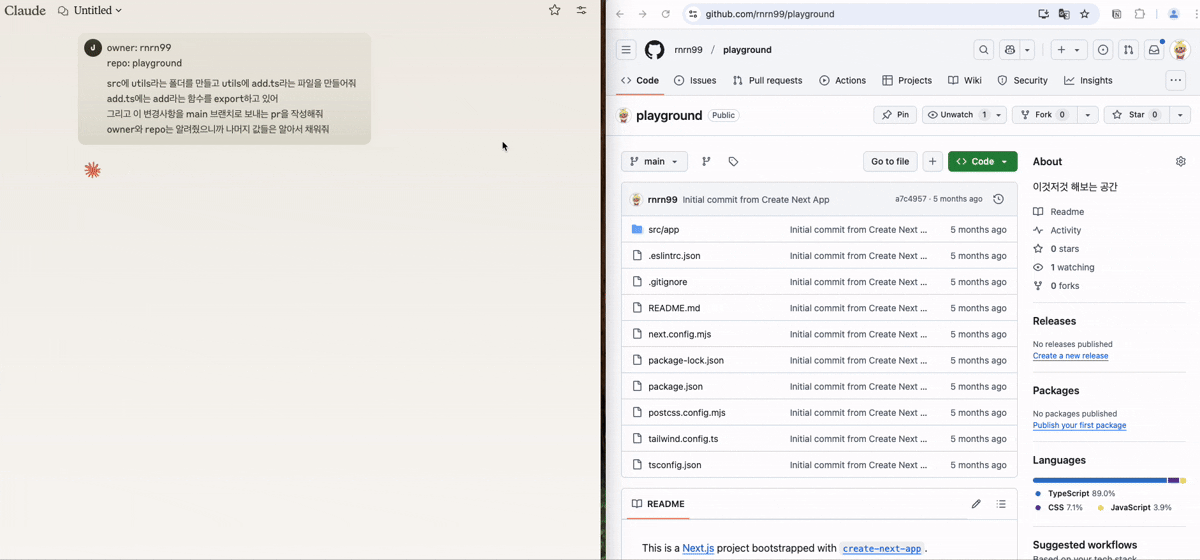The image size is (1200, 560).
Task: Expand the Fork options dropdown arrow
Action: [x=1089, y=115]
